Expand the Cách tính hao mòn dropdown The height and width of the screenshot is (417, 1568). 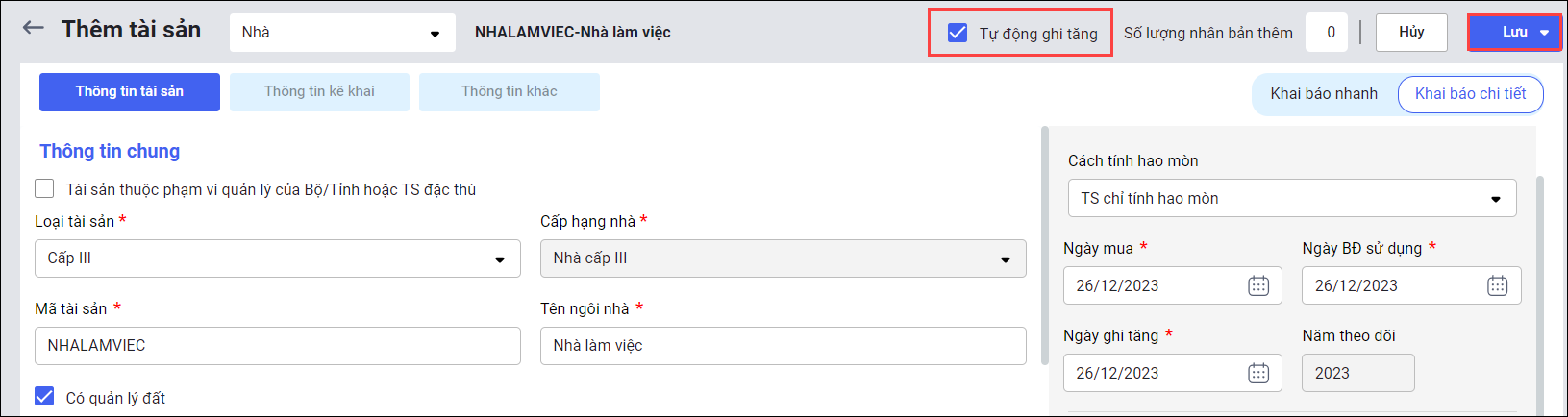point(1495,199)
